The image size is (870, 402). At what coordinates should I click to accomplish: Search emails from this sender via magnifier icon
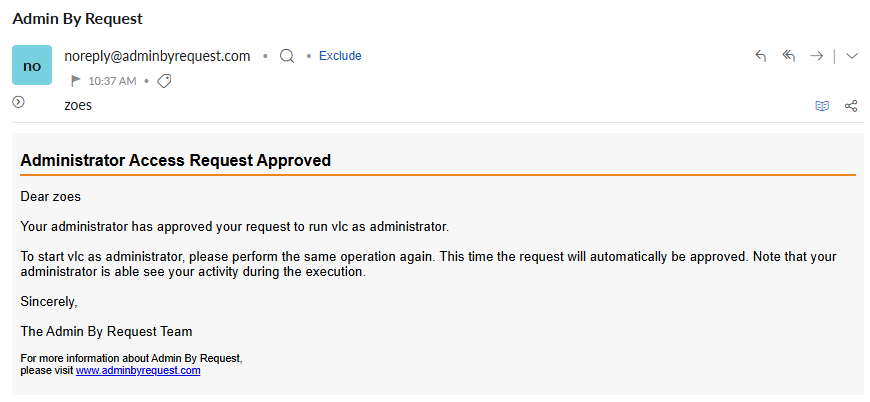287,56
